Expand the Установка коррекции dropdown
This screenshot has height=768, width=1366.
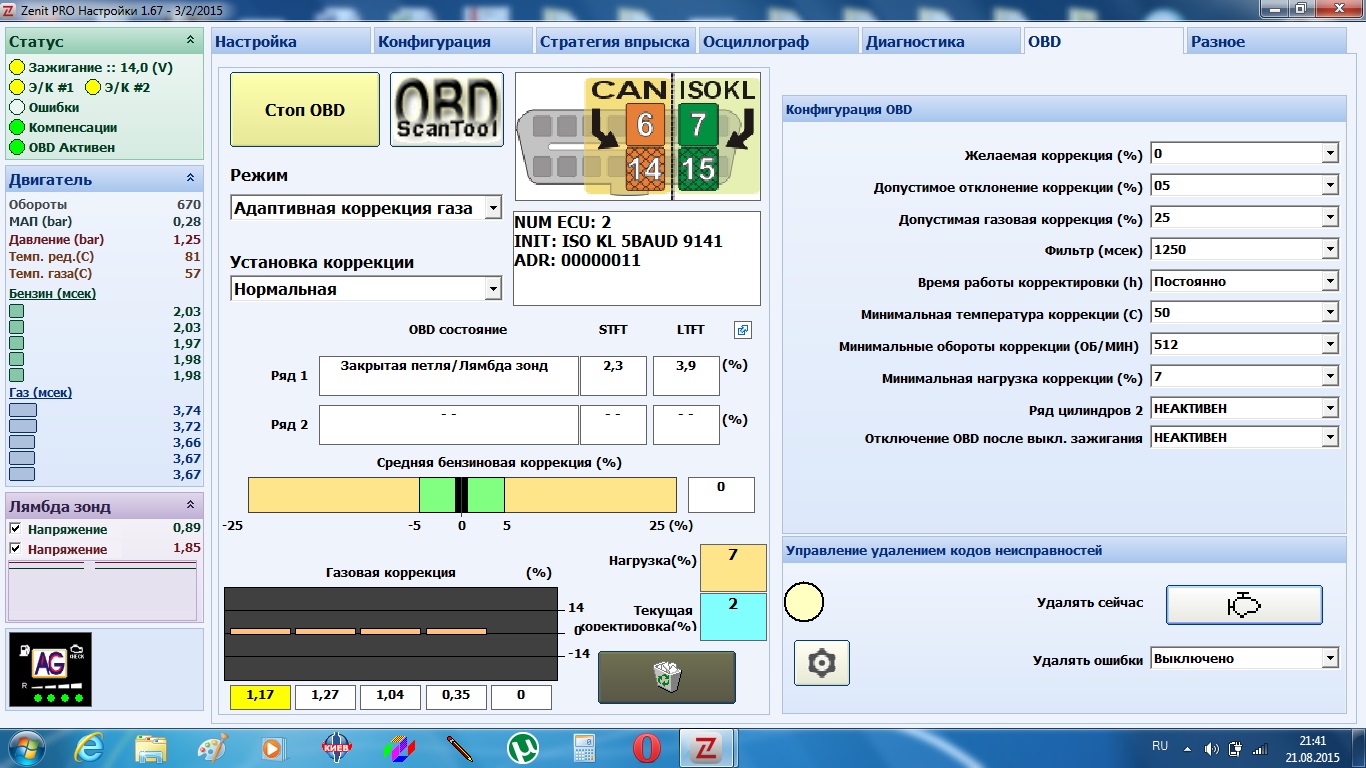pos(492,289)
